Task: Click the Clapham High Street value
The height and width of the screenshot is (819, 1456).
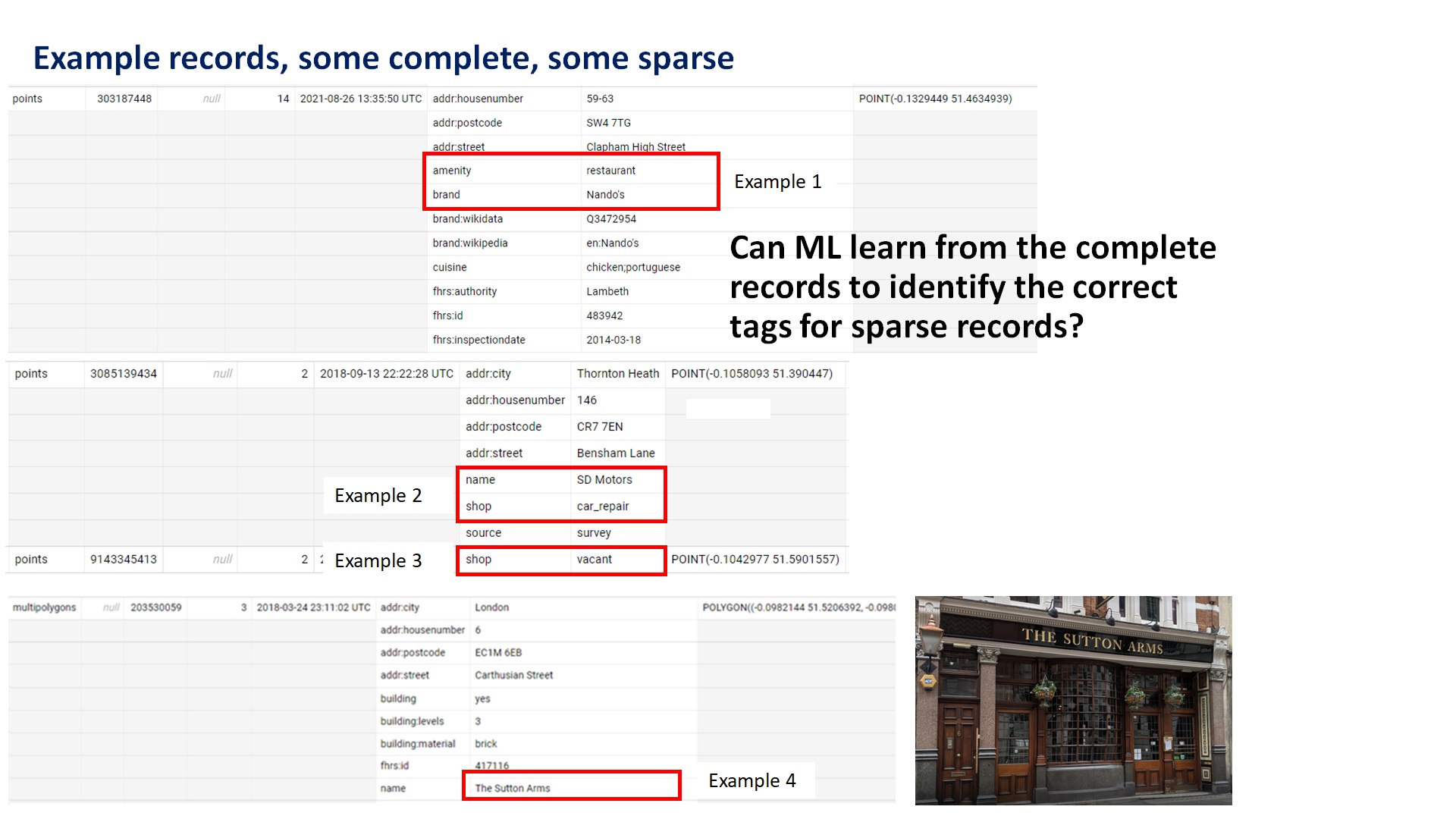Action: click(635, 147)
